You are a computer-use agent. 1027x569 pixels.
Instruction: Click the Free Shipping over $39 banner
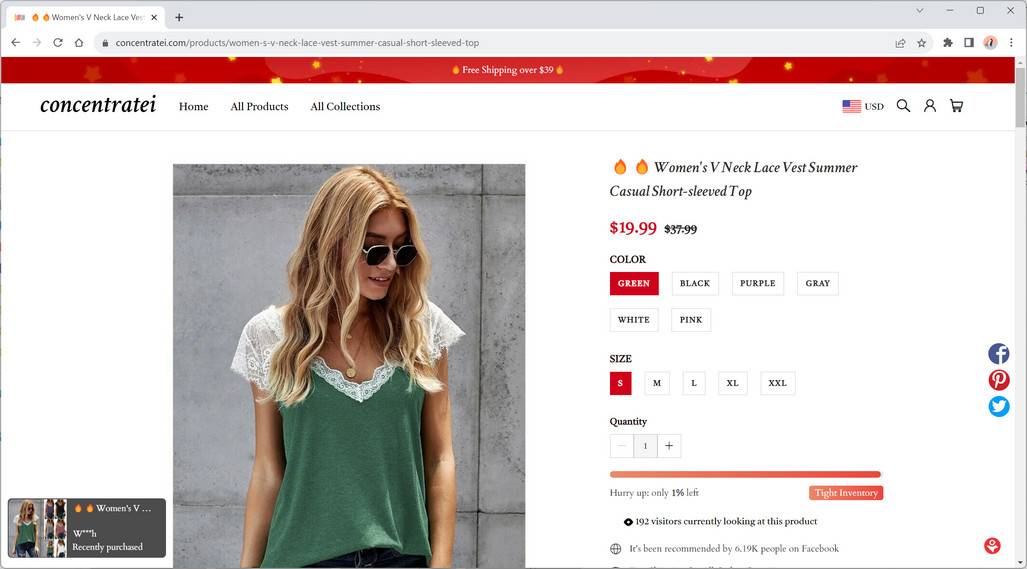coord(508,70)
